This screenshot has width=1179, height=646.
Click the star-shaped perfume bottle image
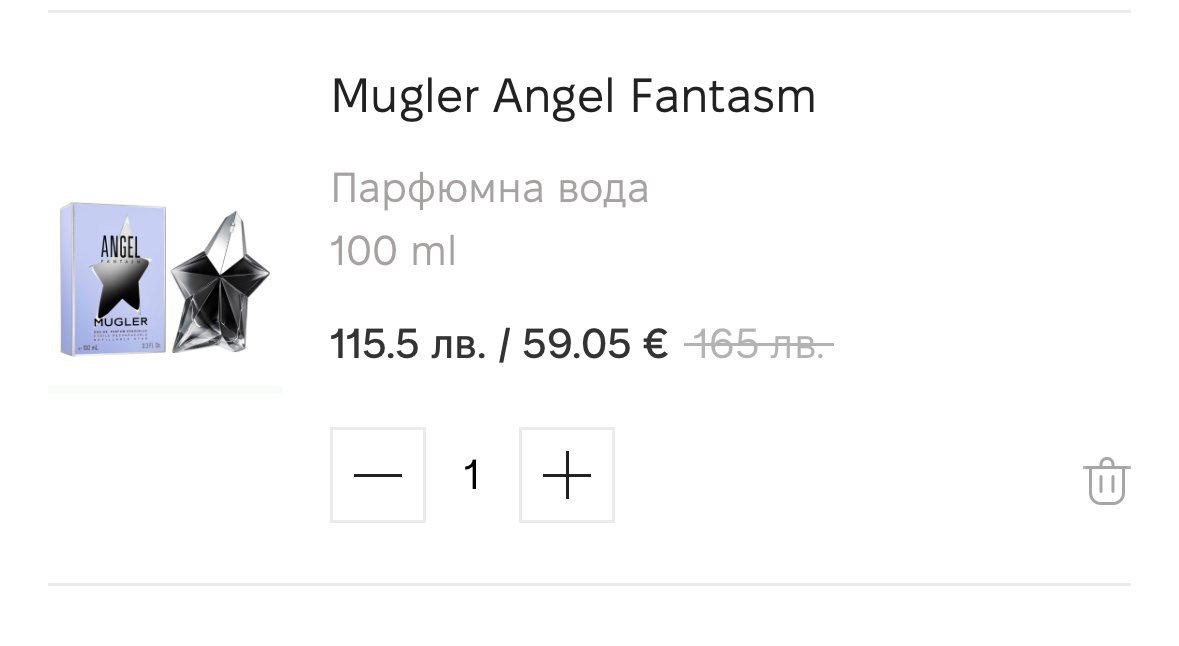click(220, 283)
